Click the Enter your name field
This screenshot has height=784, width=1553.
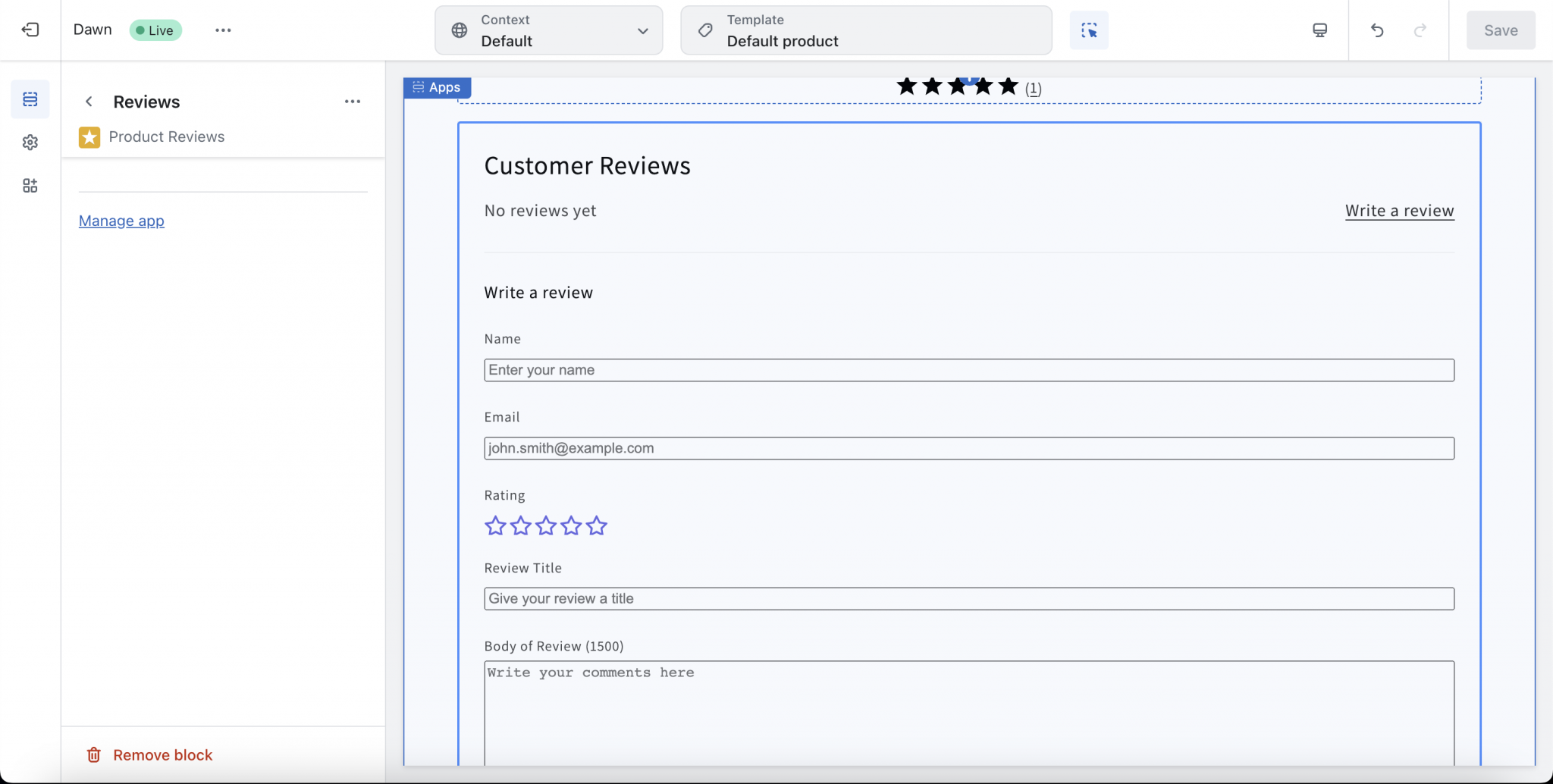click(x=968, y=370)
